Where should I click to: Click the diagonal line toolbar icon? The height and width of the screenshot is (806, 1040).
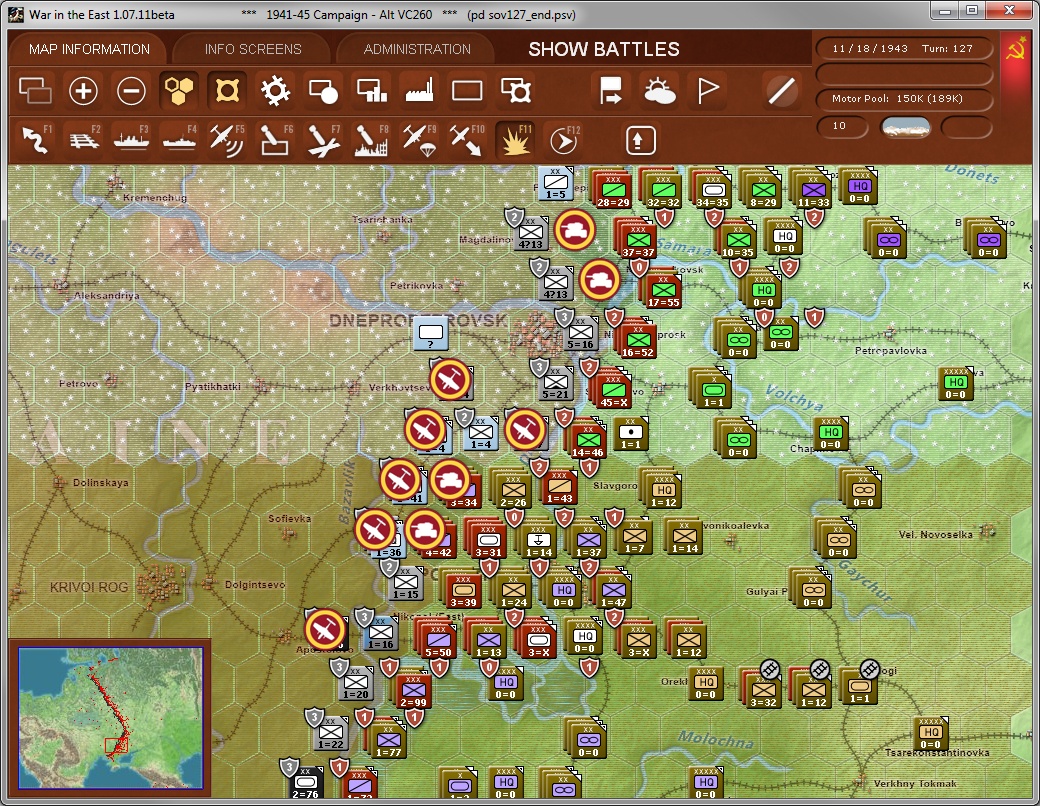(x=781, y=91)
